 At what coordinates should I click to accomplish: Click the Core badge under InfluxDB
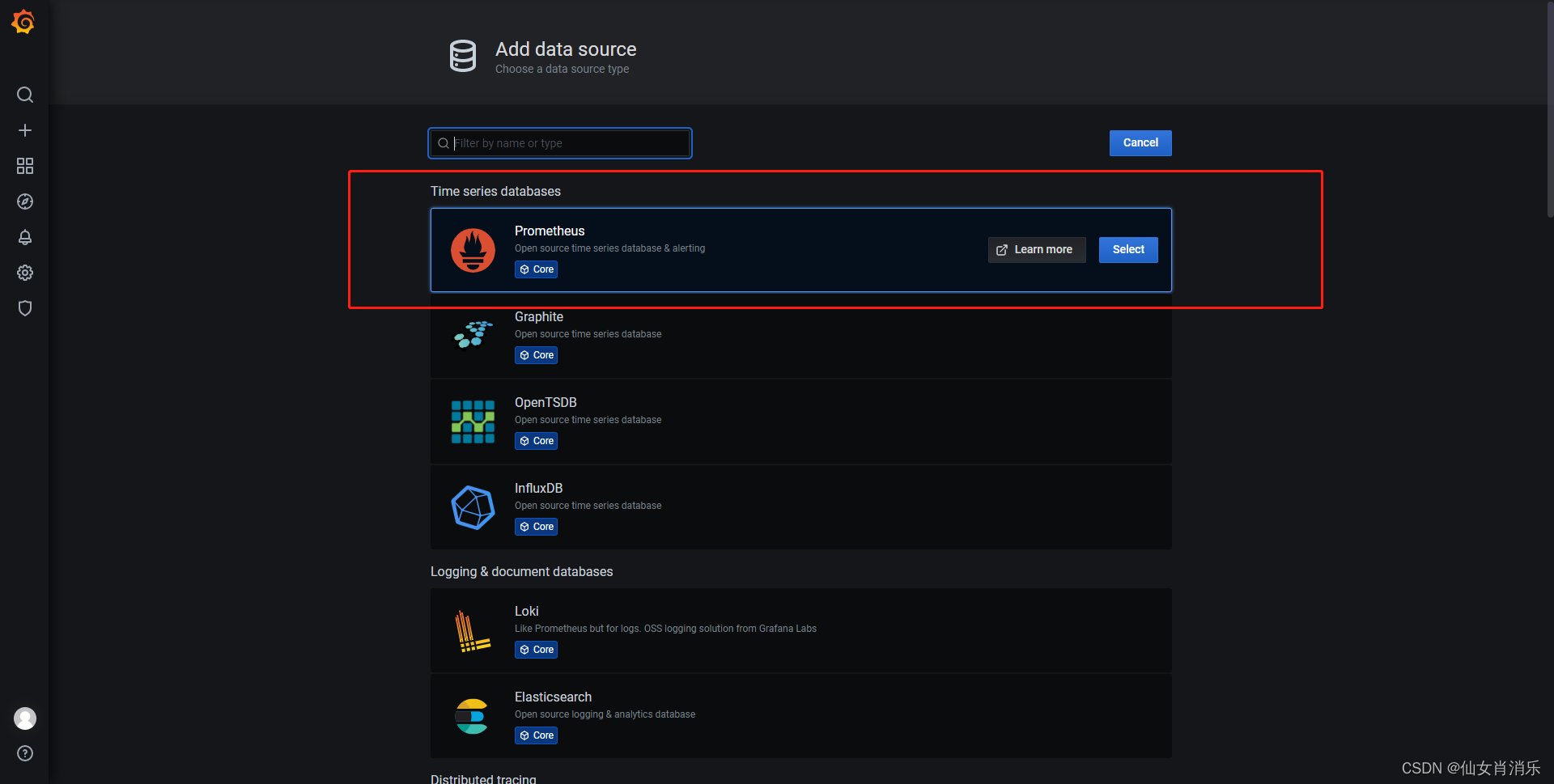[536, 527]
